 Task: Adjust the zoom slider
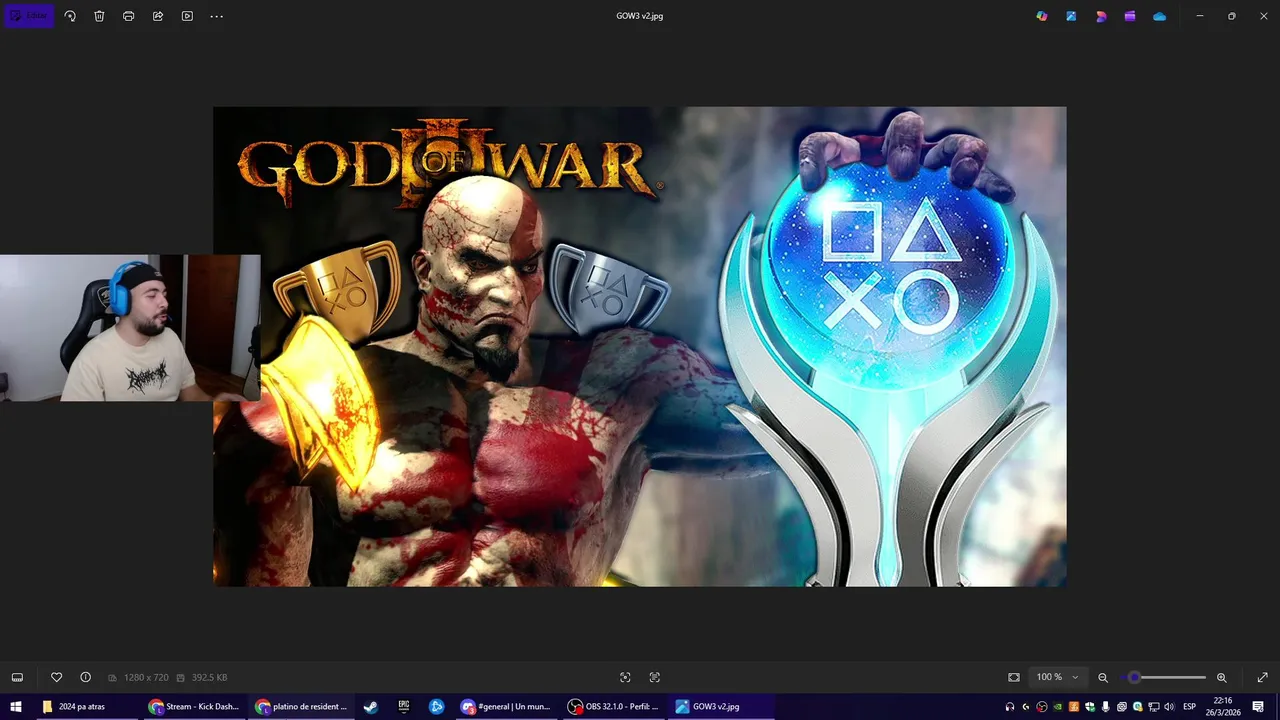point(1163,677)
